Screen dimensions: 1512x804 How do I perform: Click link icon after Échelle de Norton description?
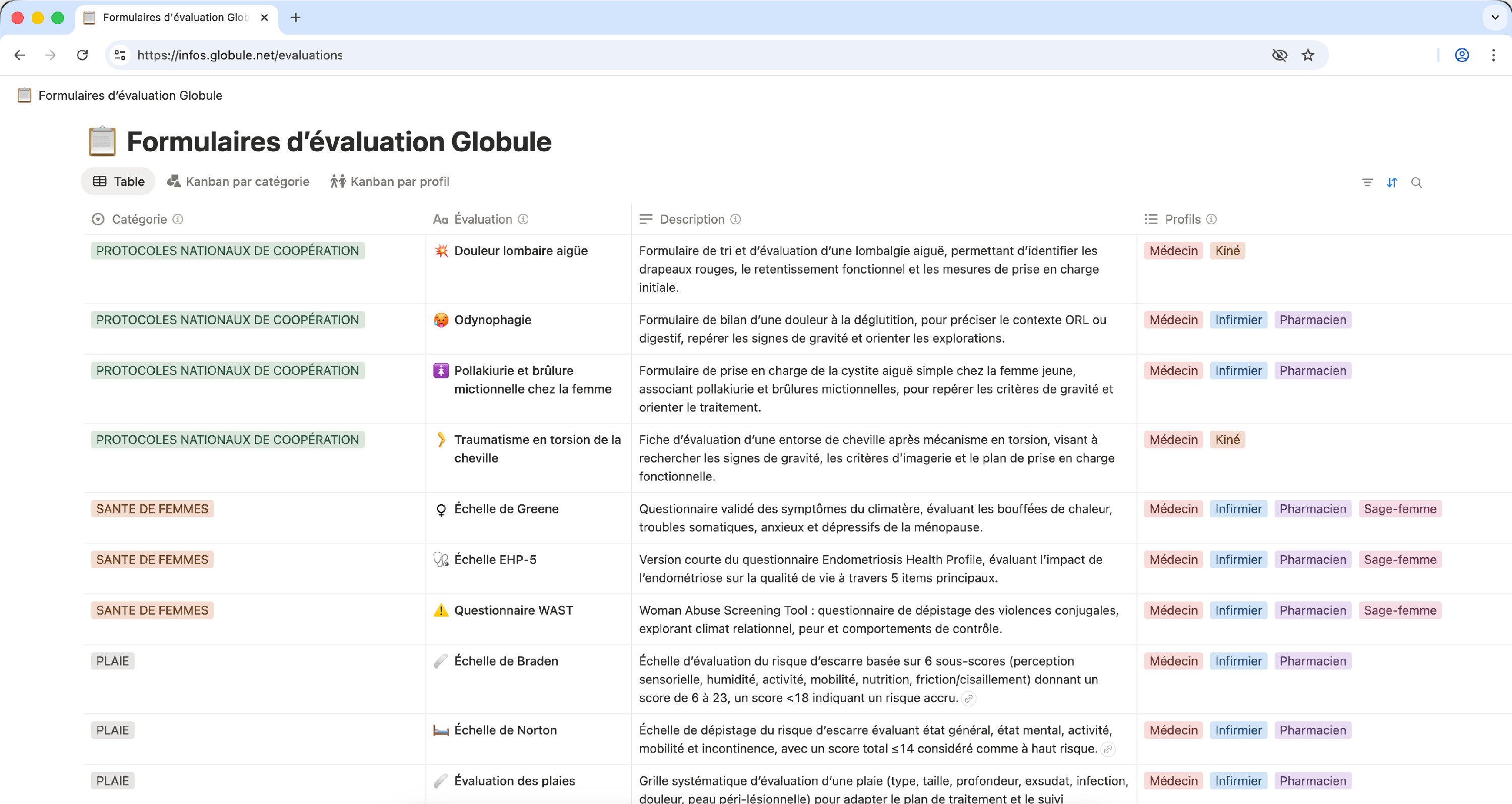(x=1108, y=749)
